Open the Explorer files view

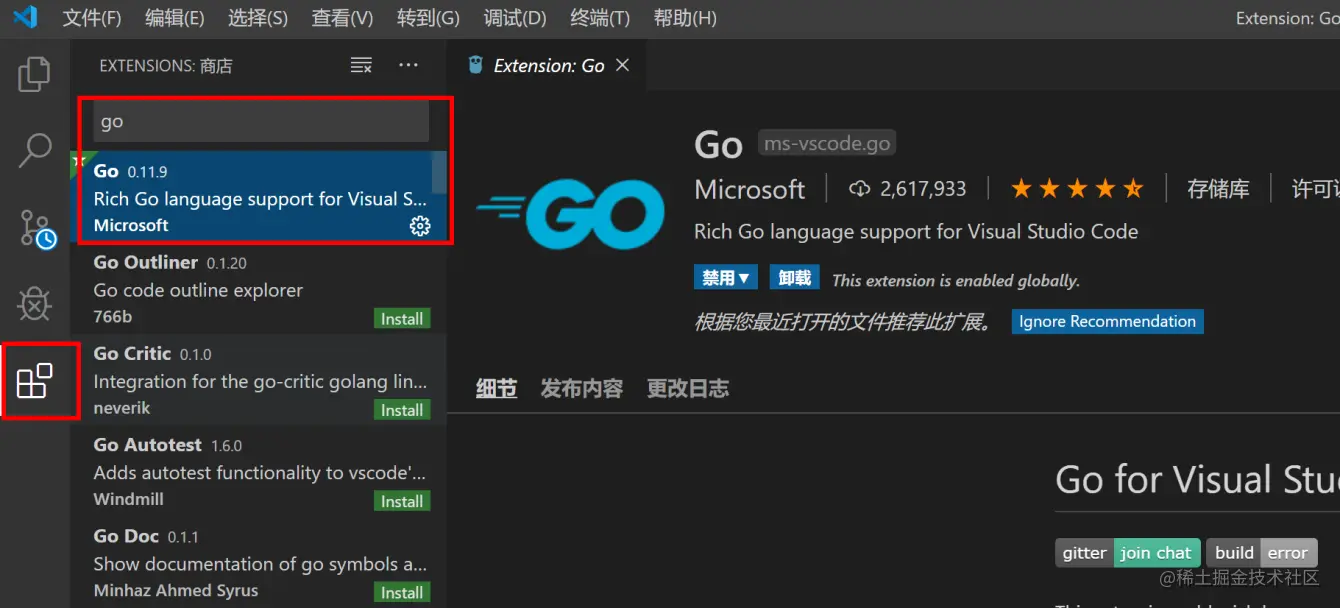tap(34, 74)
